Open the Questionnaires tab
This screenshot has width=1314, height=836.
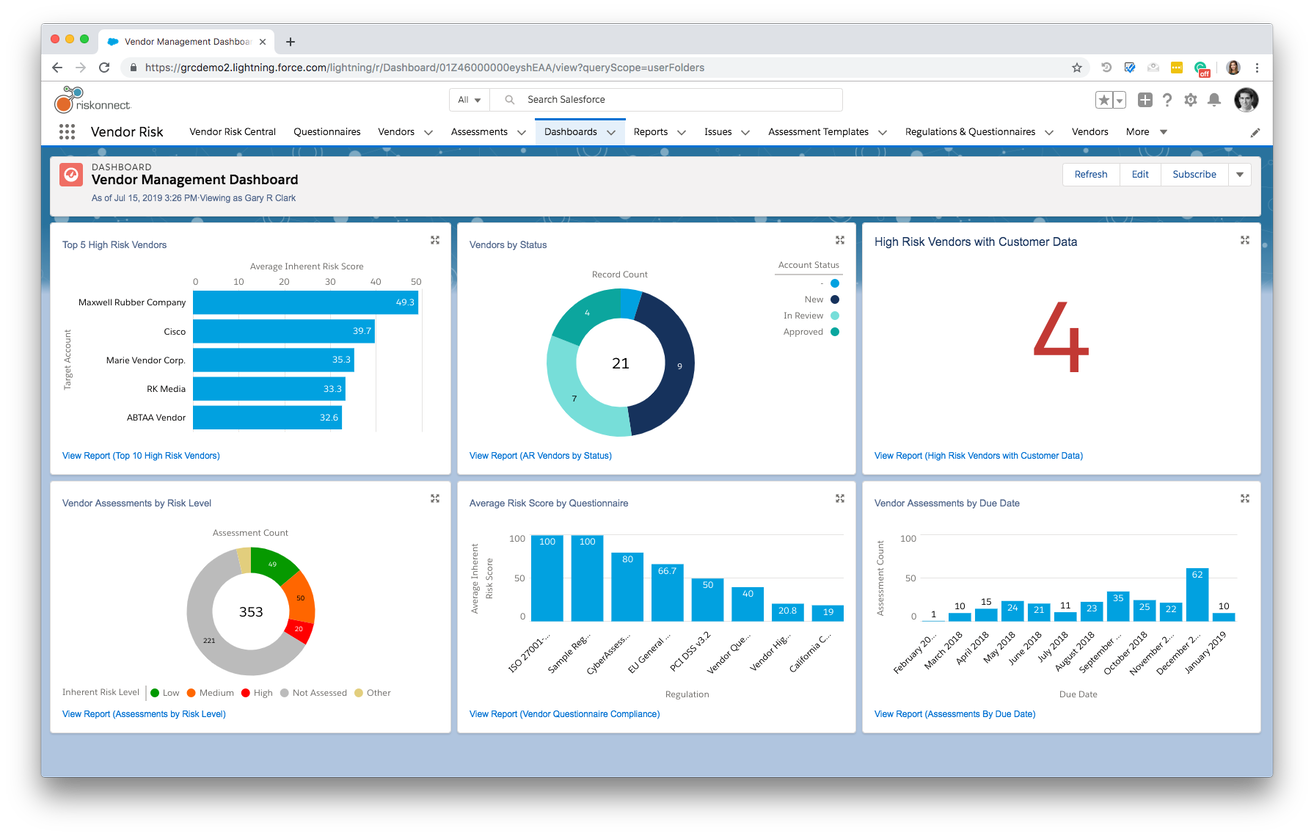(327, 132)
